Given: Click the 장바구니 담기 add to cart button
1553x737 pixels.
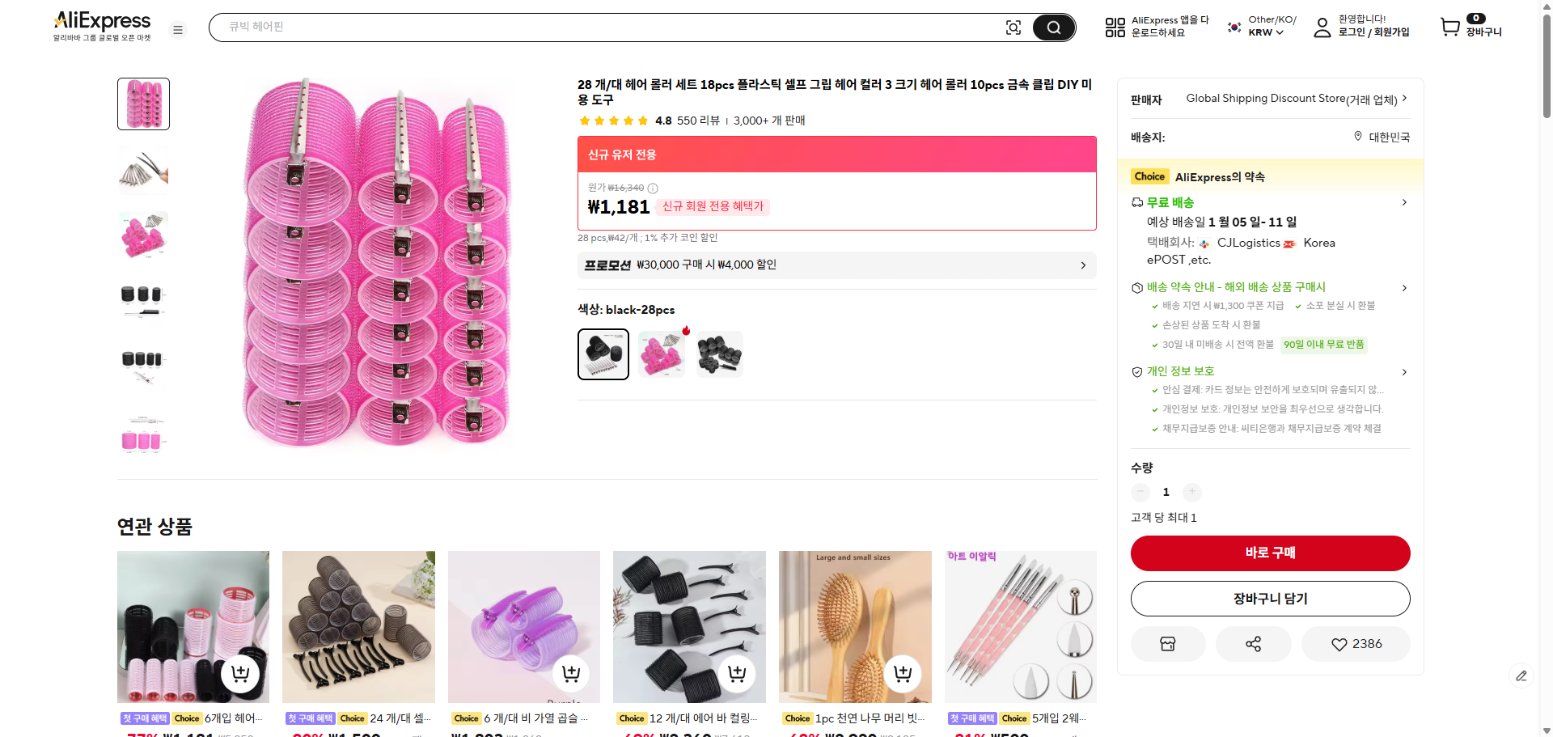Looking at the screenshot, I should pos(1270,598).
